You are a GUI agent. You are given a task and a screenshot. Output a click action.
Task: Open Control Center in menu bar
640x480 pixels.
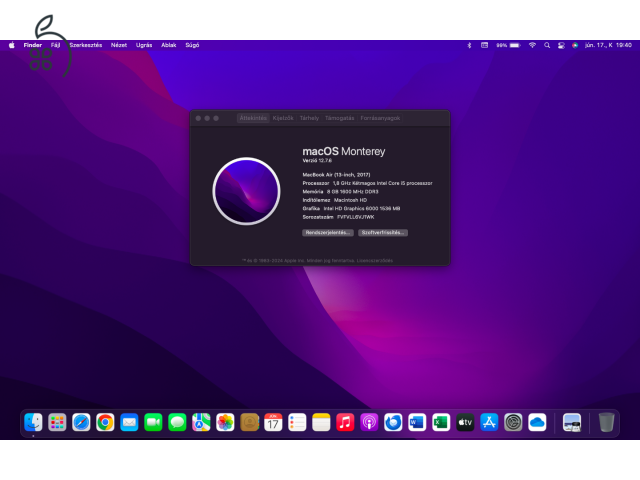click(x=561, y=45)
